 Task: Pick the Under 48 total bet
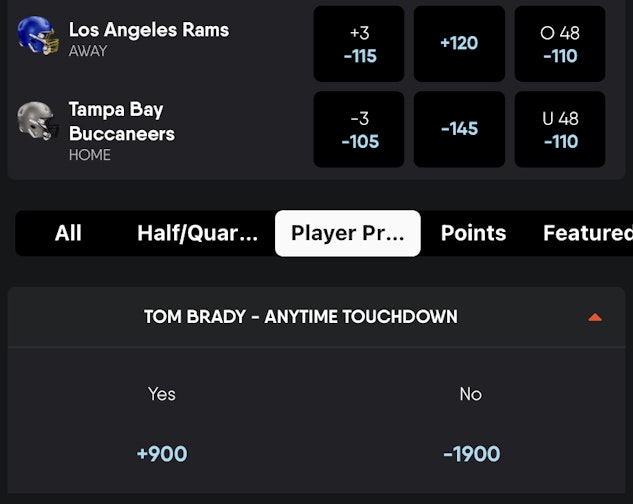coord(560,130)
